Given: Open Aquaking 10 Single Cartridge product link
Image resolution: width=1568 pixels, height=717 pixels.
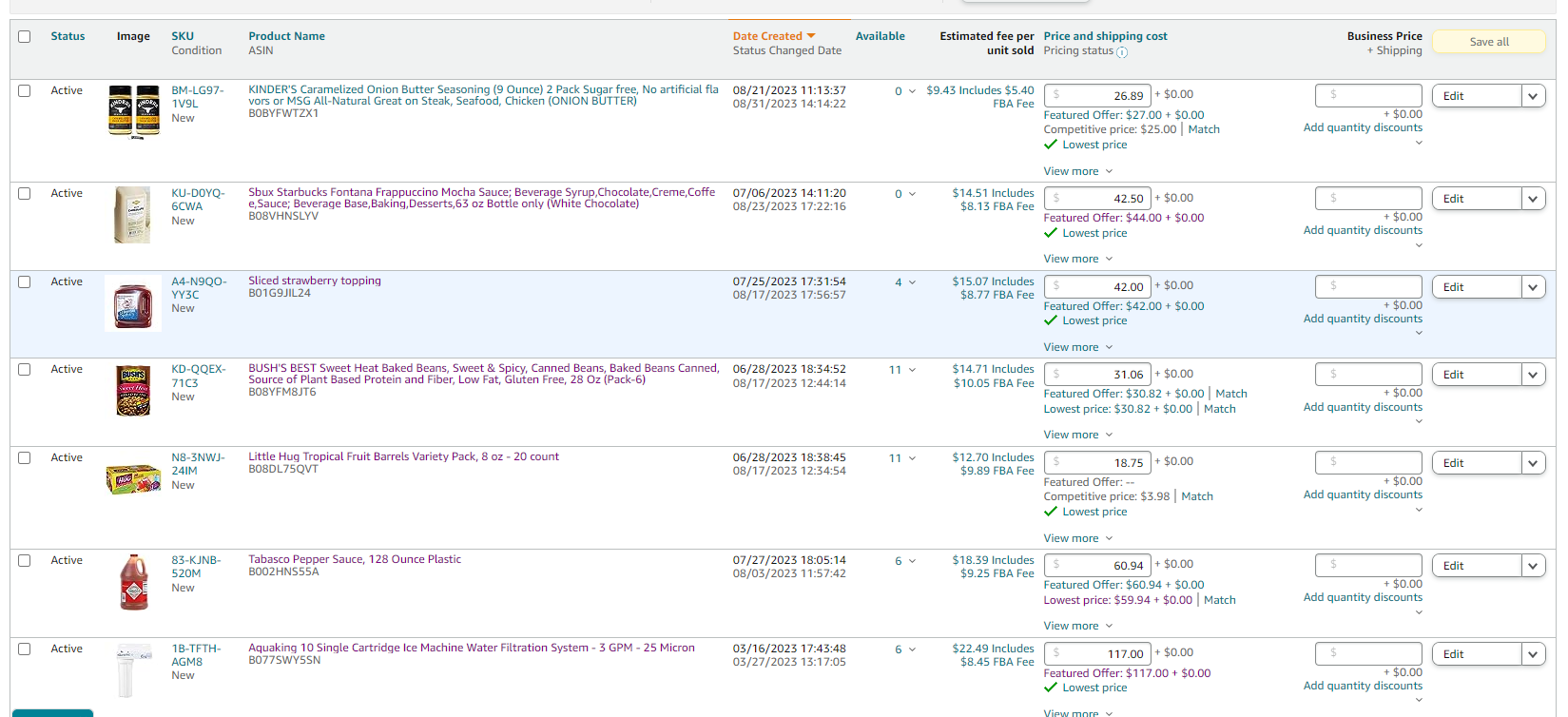Looking at the screenshot, I should click(472, 648).
